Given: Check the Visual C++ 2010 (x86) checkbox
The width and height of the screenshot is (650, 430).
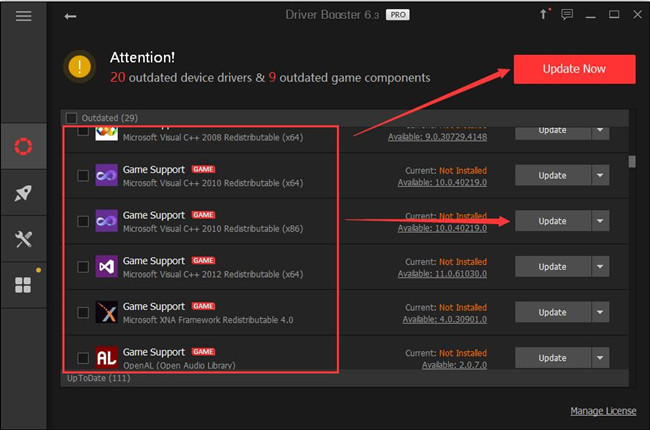Looking at the screenshot, I should click(x=83, y=221).
